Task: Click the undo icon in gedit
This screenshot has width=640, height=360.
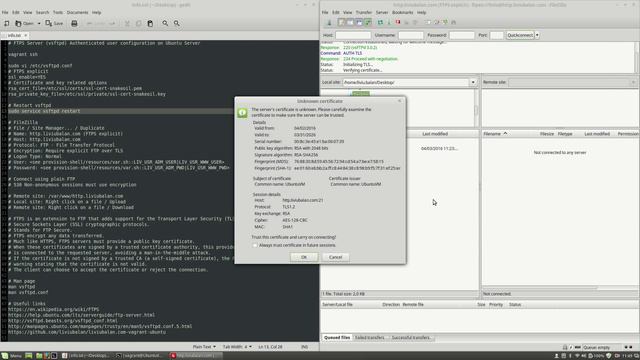Action: (89, 24)
